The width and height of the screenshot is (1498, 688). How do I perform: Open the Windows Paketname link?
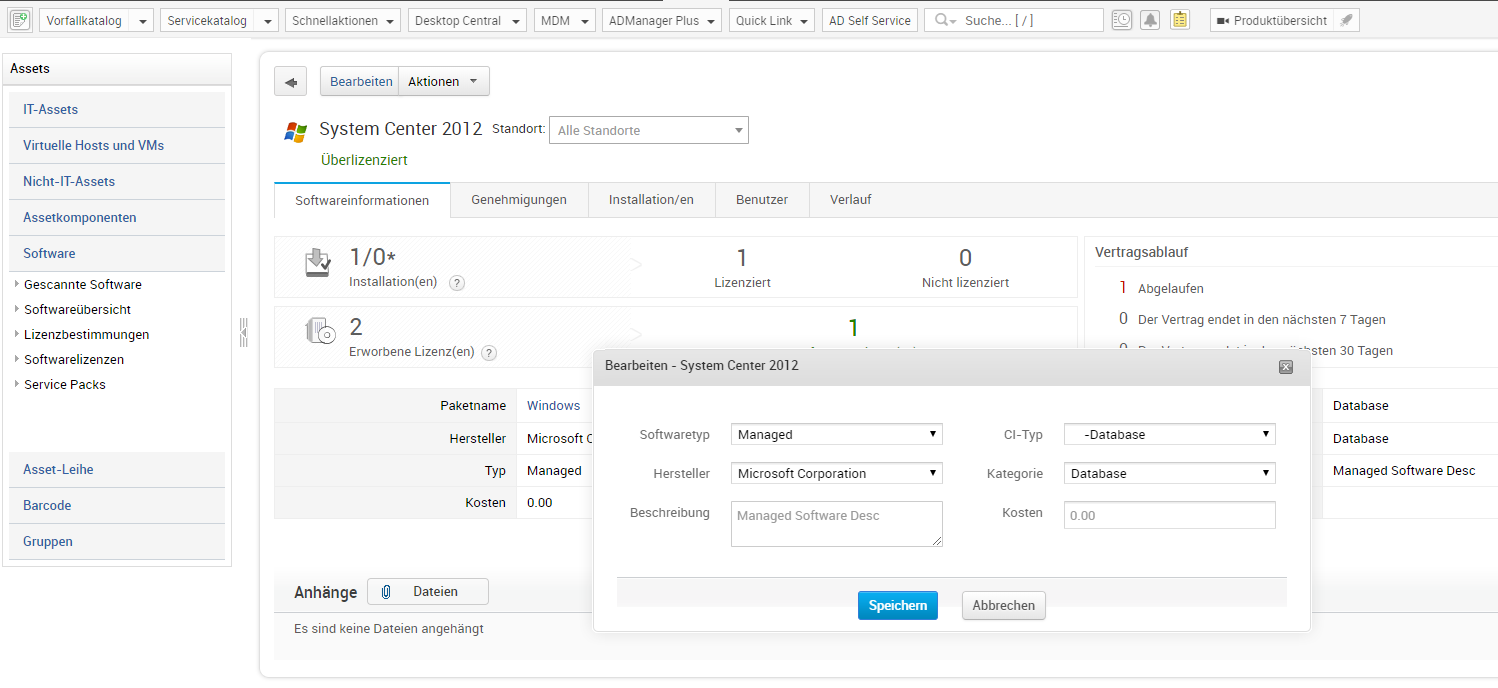[553, 405]
